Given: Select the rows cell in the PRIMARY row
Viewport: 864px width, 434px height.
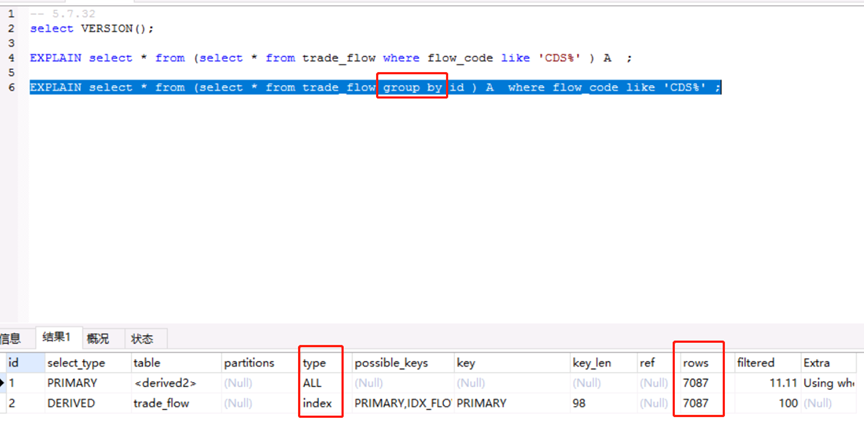Looking at the screenshot, I should click(707, 383).
